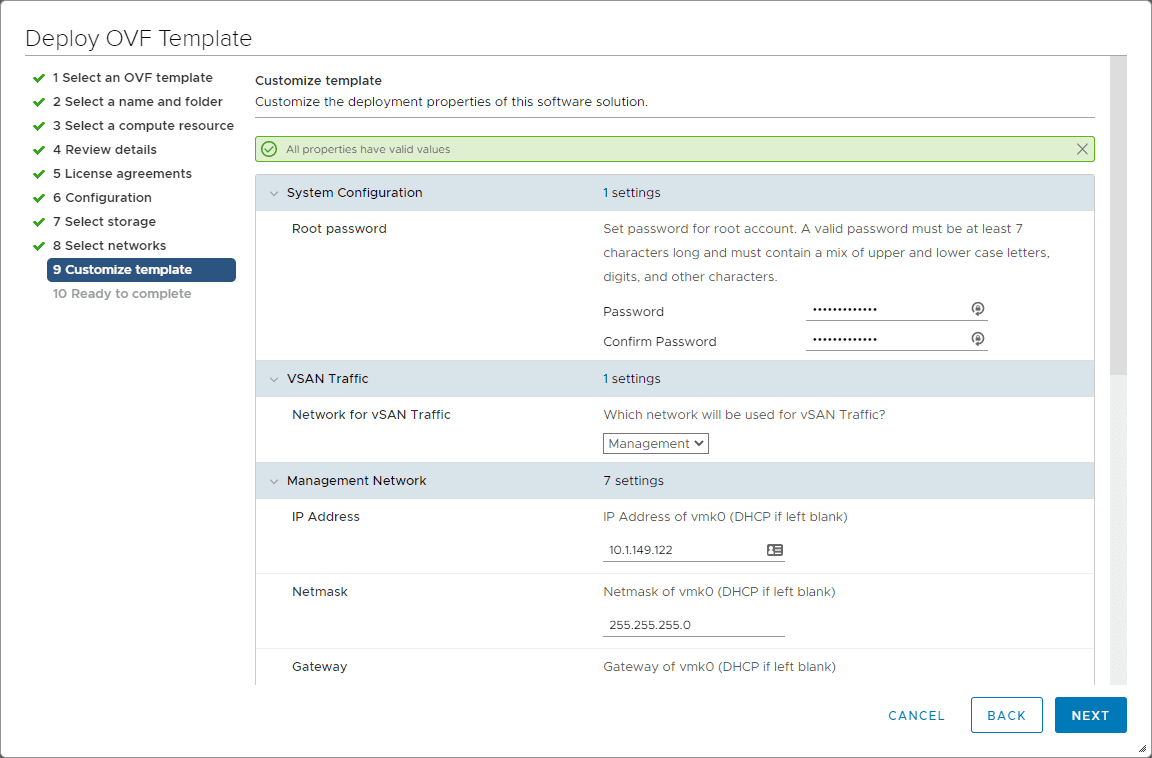Click the Netmask input field
The height and width of the screenshot is (758, 1152).
pos(694,625)
